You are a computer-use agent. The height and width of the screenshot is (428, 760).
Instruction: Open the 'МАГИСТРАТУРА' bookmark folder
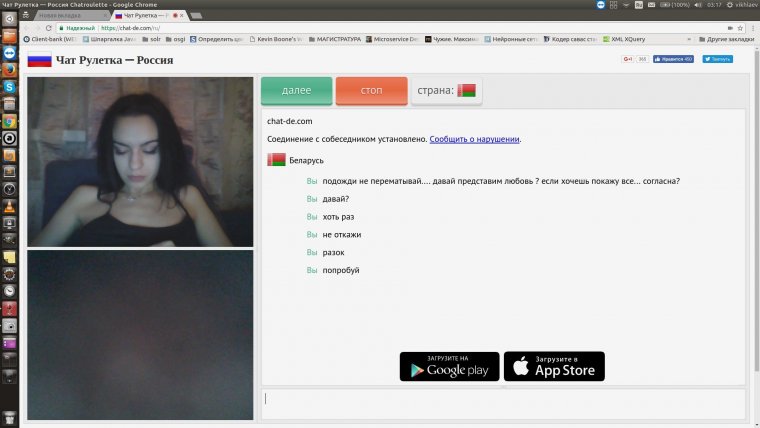click(x=335, y=40)
